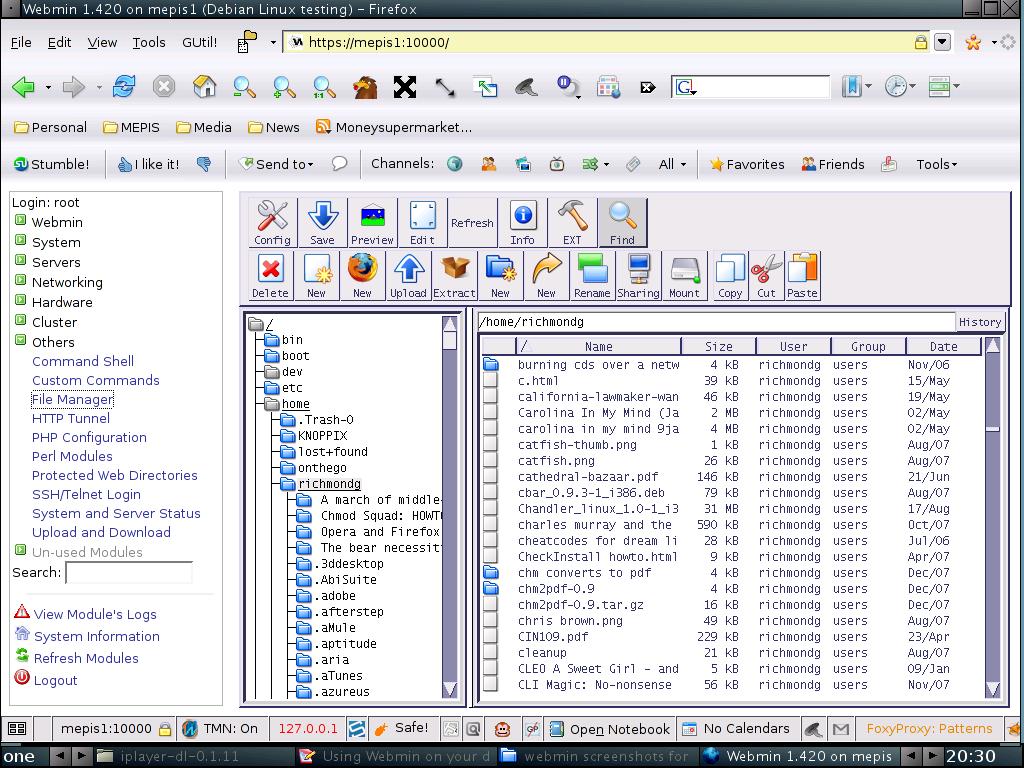Paste the file from the clipboard

[803, 276]
